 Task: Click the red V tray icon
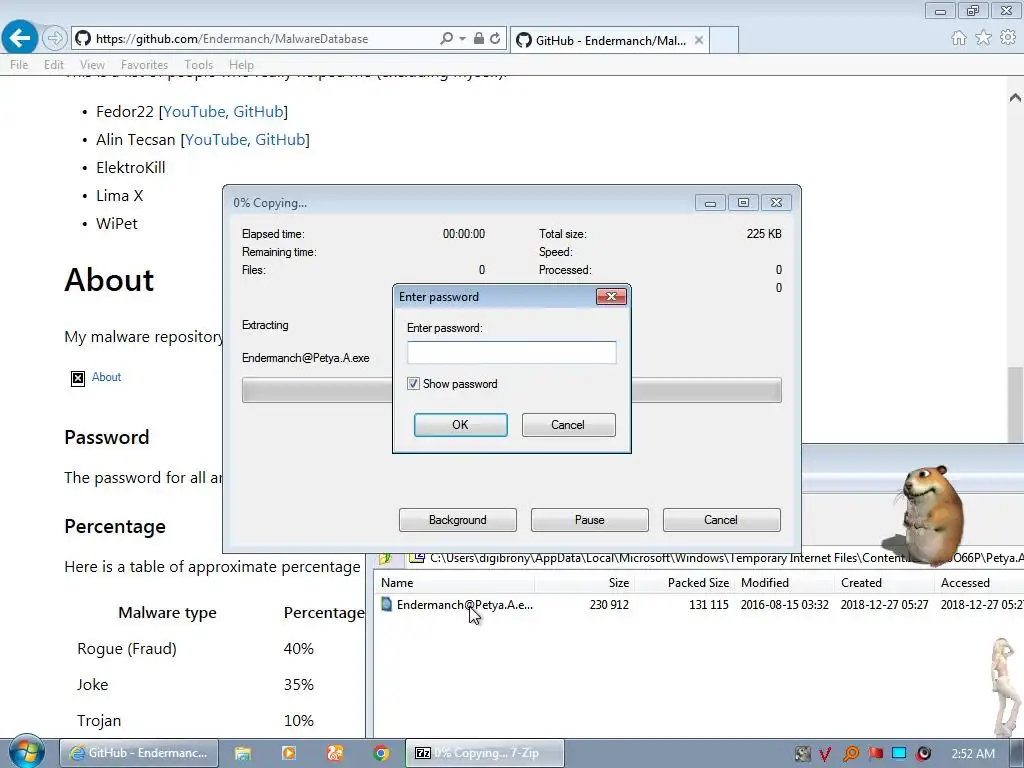[x=825, y=754]
